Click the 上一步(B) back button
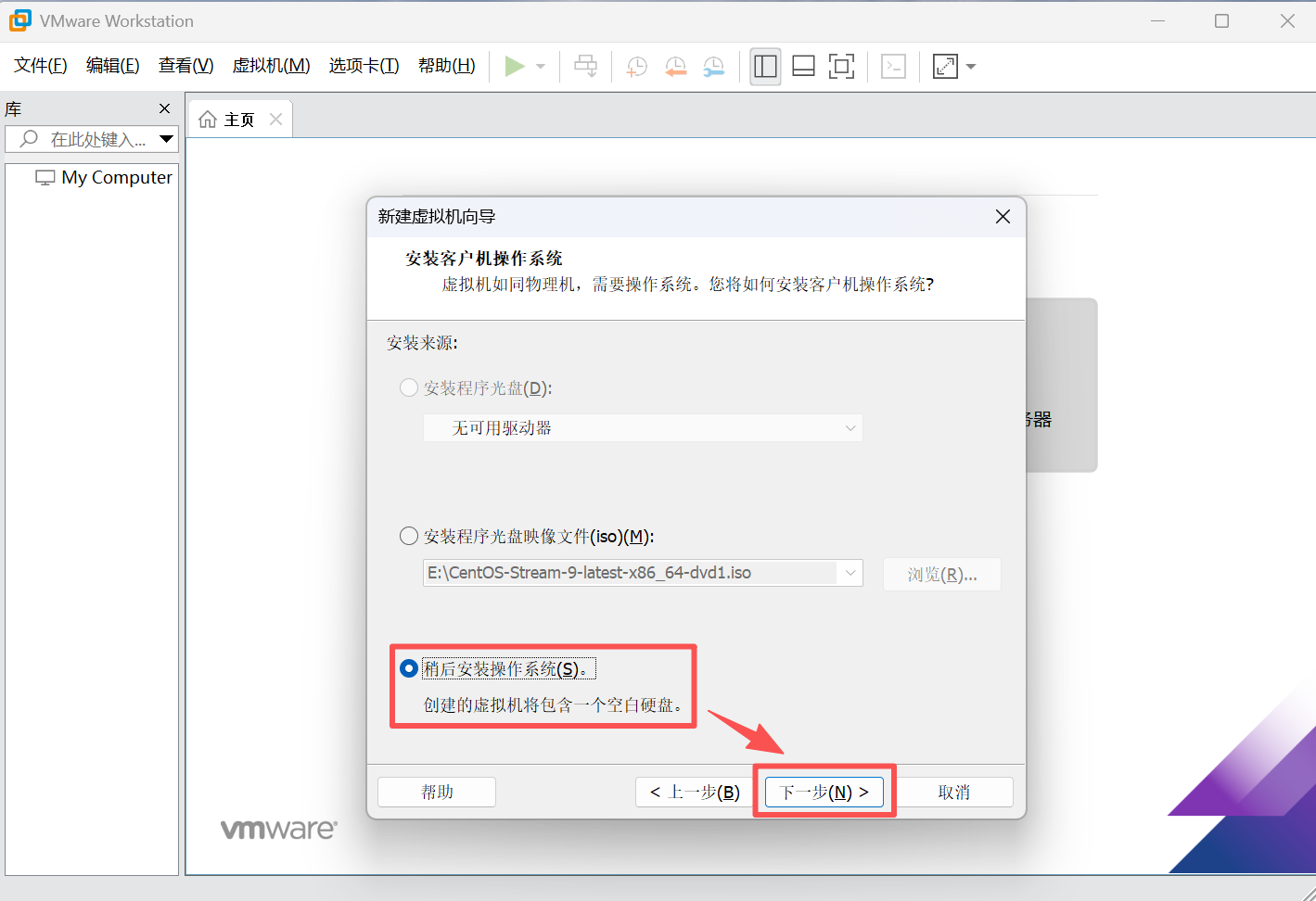Screen dimensions: 1316x901 (695, 792)
